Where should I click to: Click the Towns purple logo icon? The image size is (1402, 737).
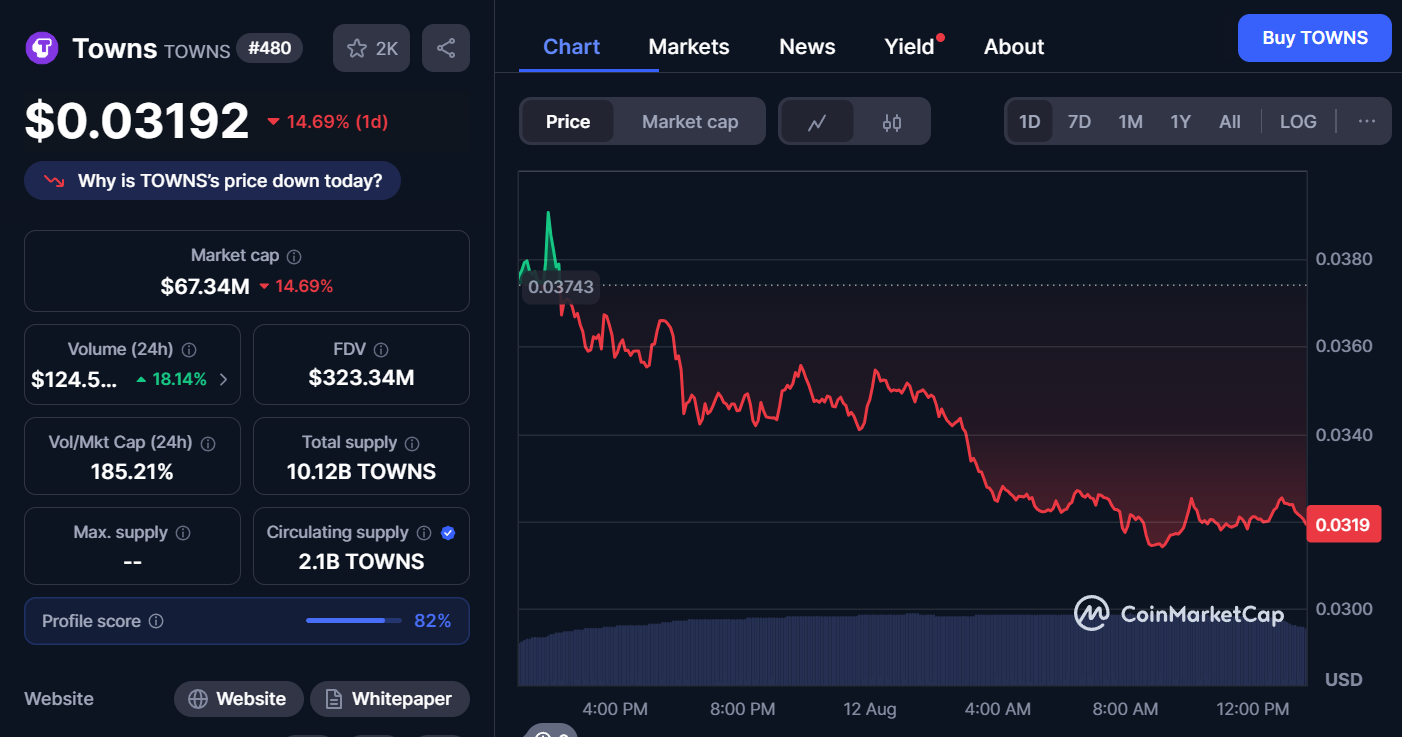pyautogui.click(x=42, y=48)
